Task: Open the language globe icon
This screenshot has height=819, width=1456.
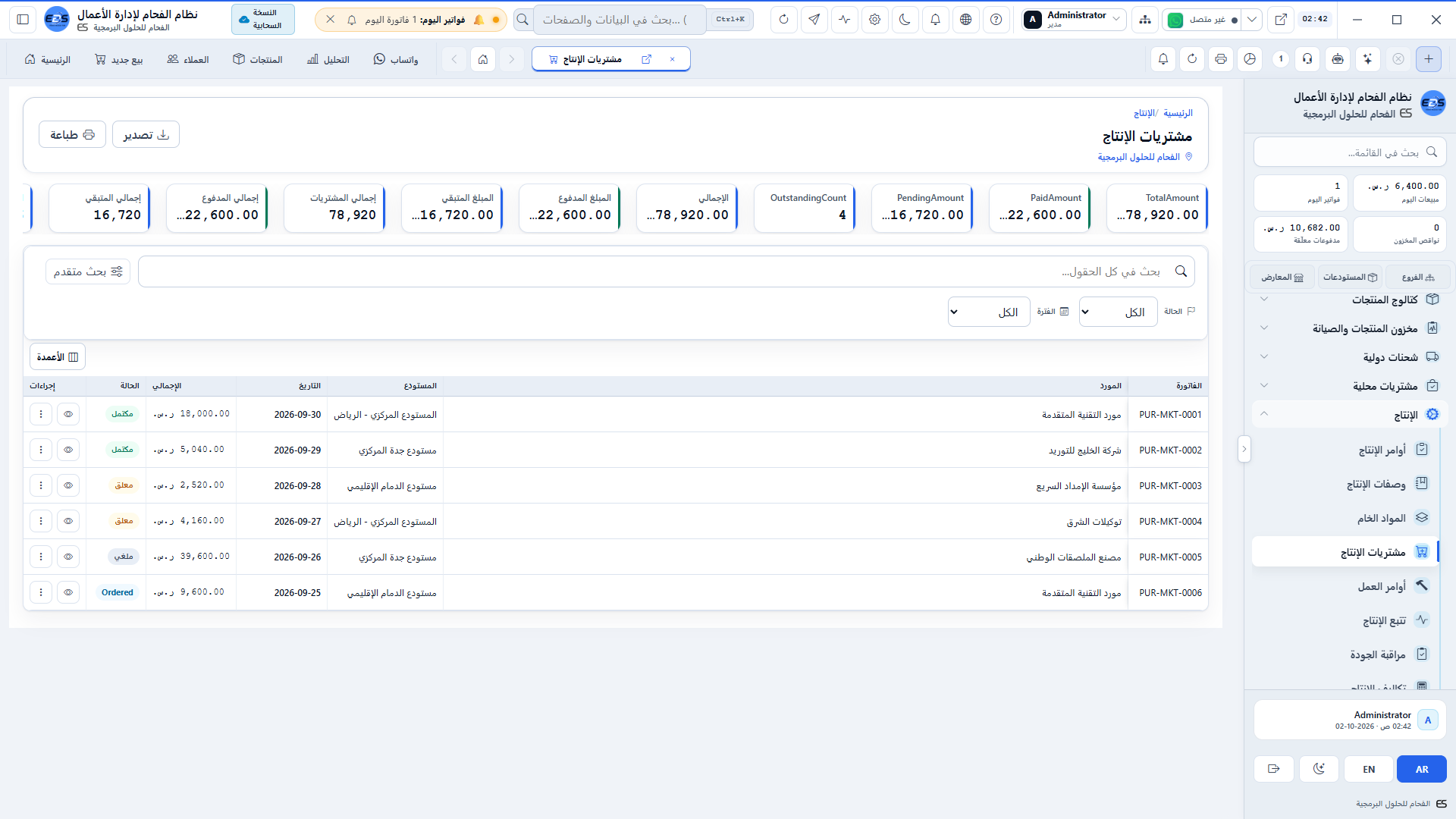Action: point(966,20)
